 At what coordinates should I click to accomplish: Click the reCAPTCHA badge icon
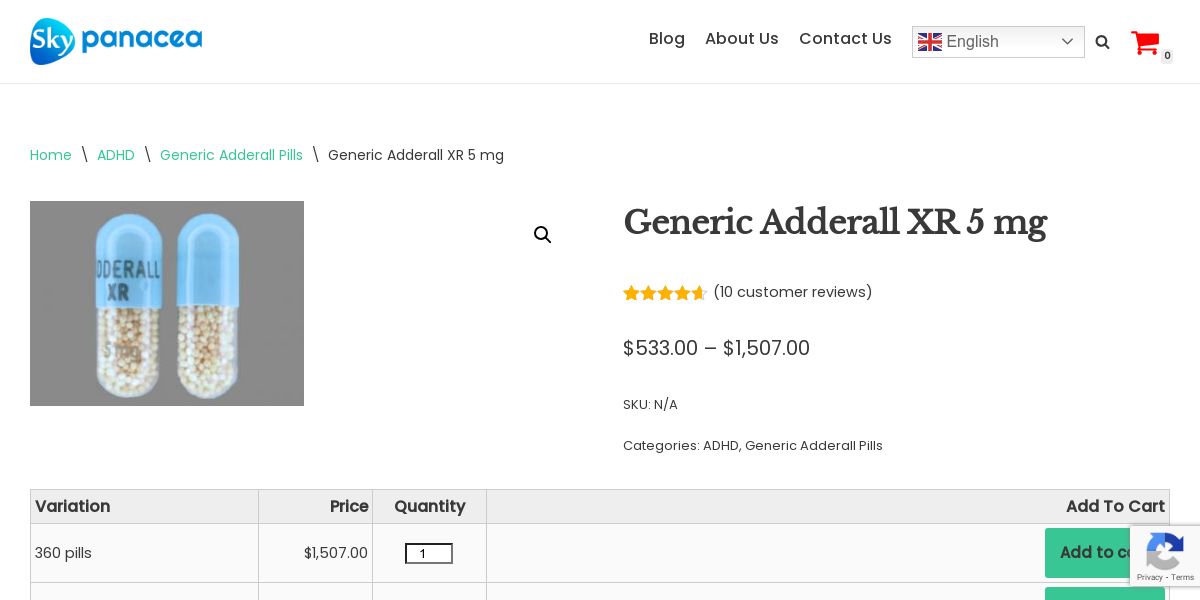tap(1165, 555)
